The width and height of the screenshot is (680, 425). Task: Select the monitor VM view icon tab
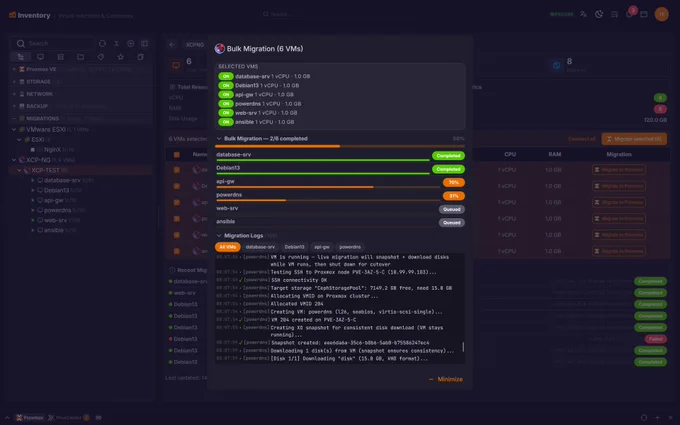click(40, 57)
